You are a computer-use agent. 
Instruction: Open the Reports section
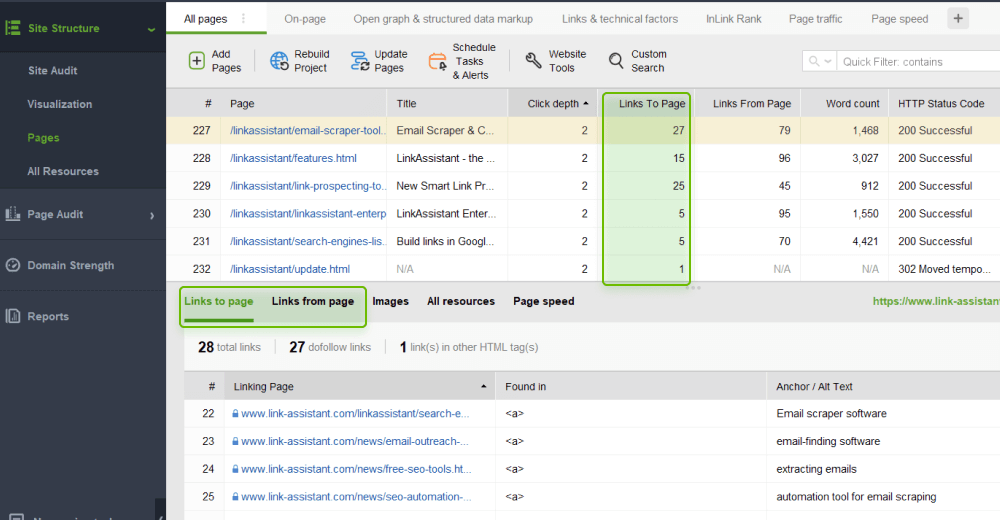click(x=48, y=316)
